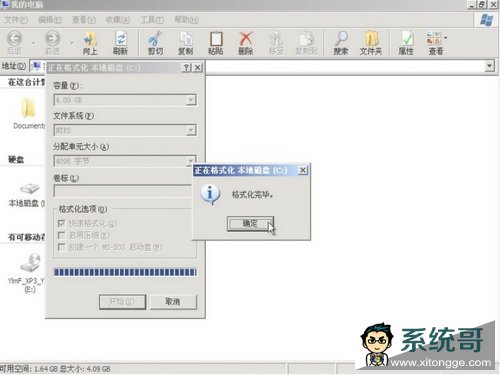Screen dimensions: 500x375
Task: Expand the File System (文件系统) NTFS dropdown
Action: (x=191, y=130)
